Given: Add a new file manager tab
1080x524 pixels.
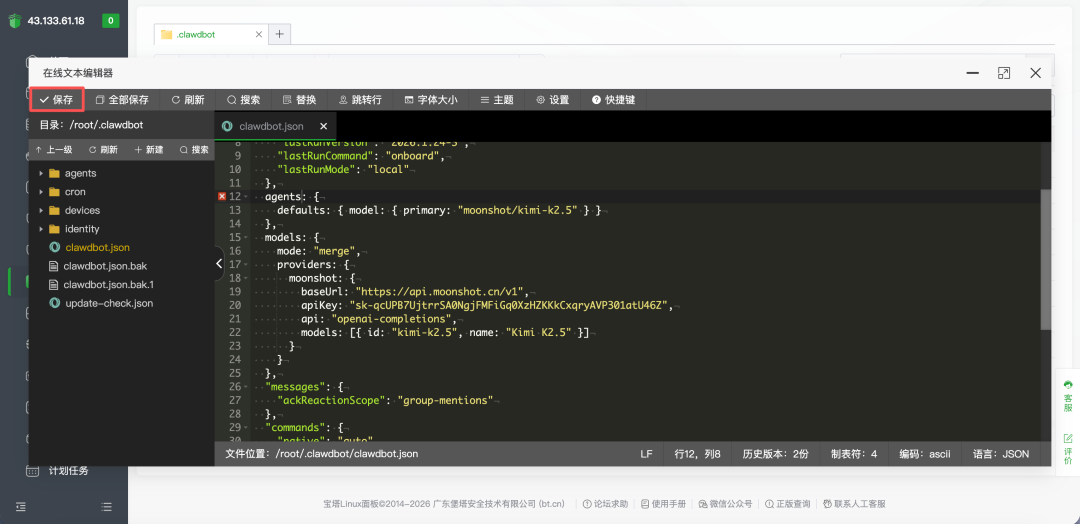Looking at the screenshot, I should (279, 34).
